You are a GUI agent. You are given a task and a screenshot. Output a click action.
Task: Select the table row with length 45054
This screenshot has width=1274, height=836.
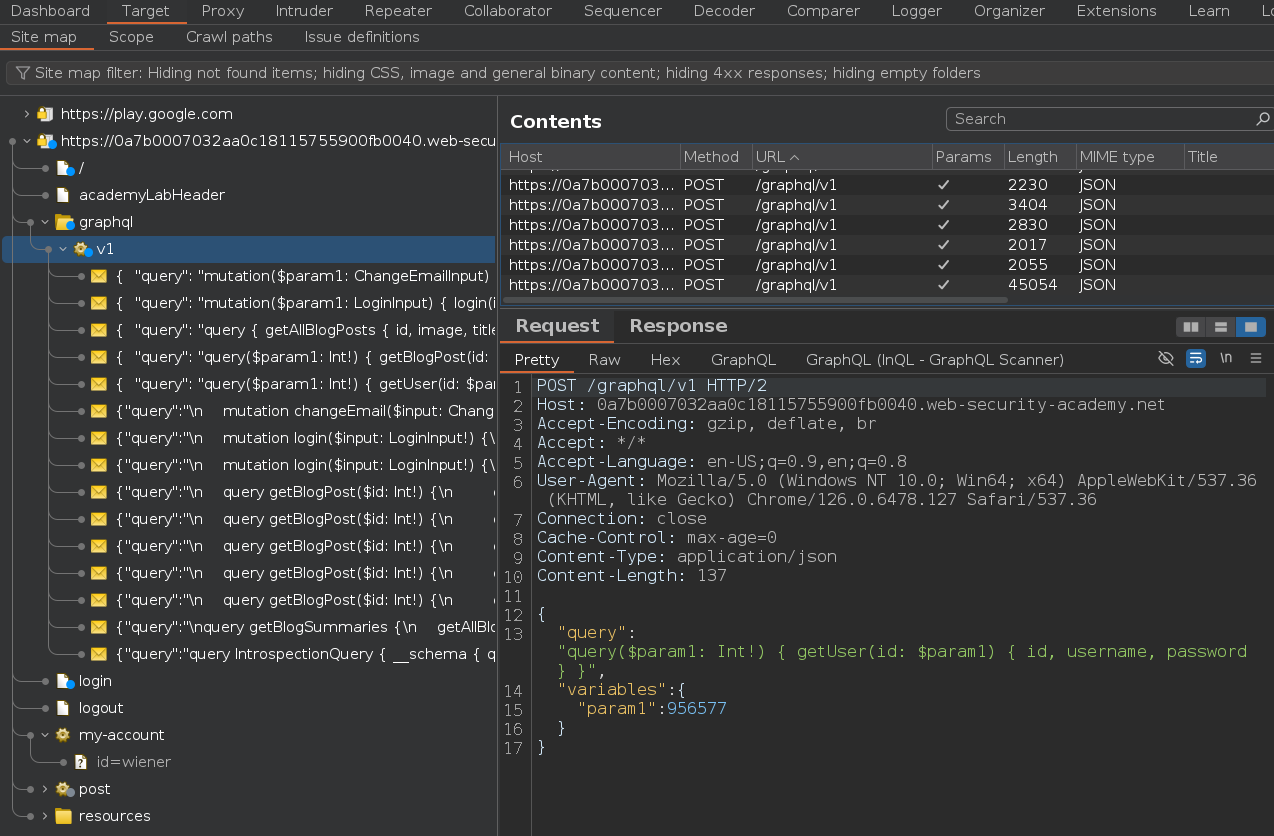887,285
